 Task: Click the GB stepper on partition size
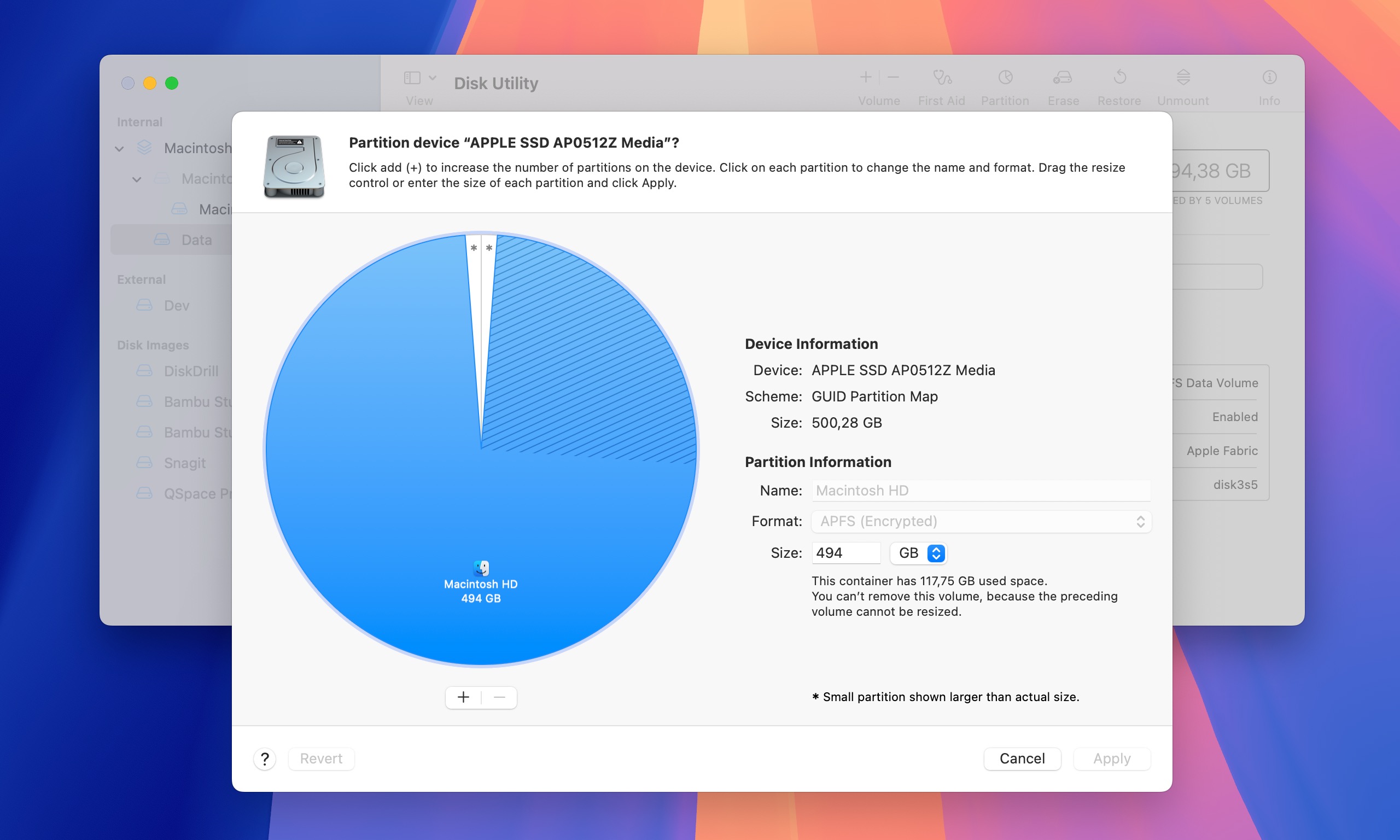point(937,553)
